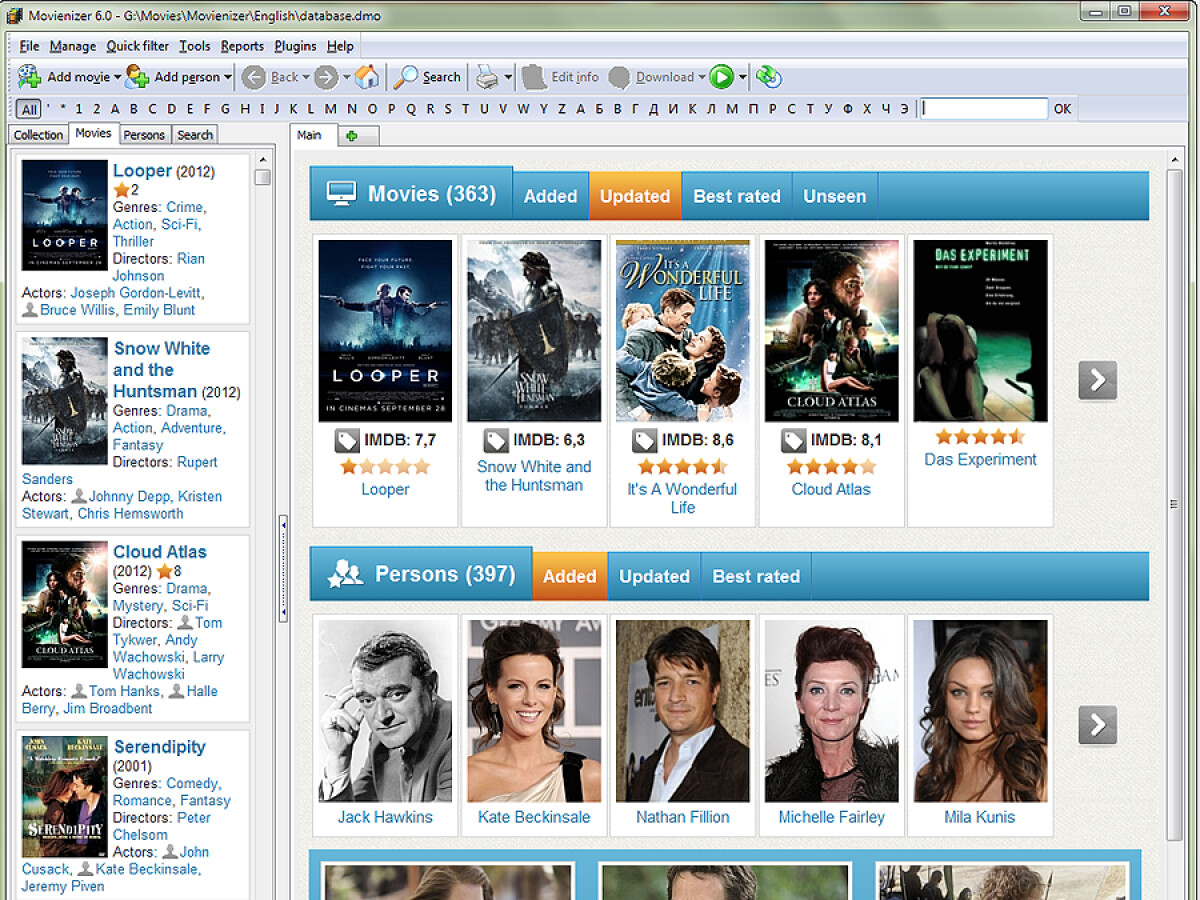This screenshot has width=1200, height=900.
Task: Toggle the All letter filter button
Action: [29, 109]
